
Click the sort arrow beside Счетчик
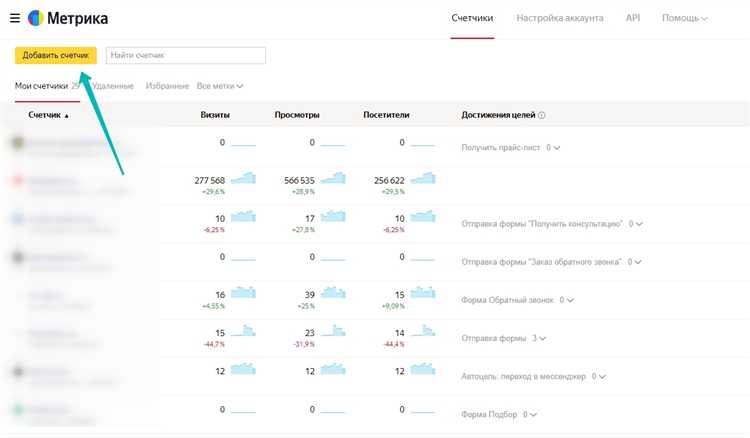66,116
